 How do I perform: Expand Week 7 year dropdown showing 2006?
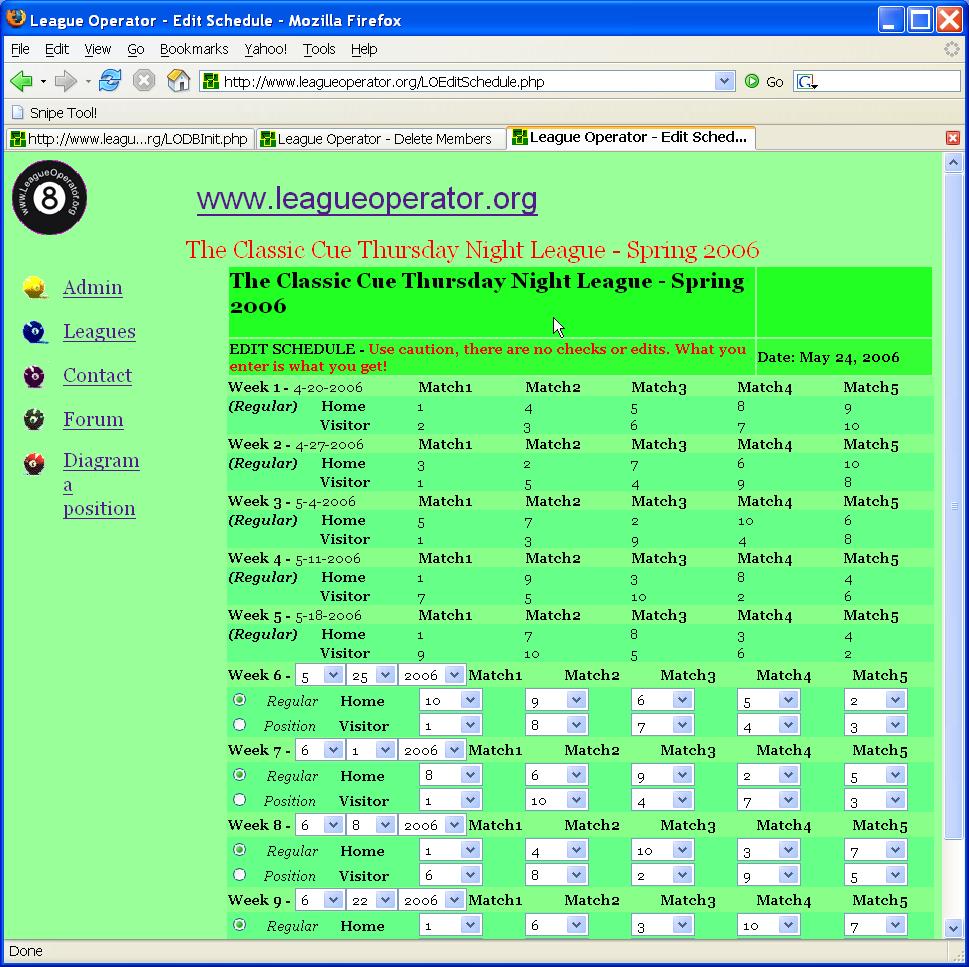[431, 750]
